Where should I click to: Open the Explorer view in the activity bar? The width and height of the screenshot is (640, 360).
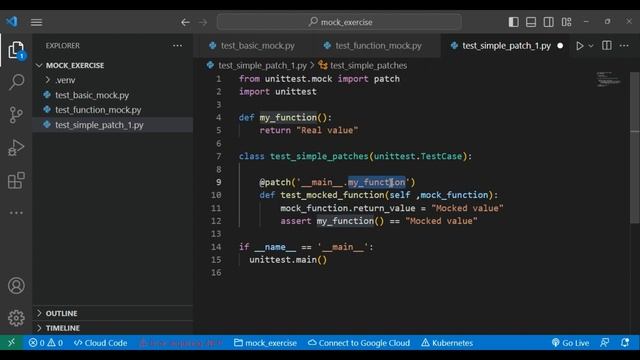(x=16, y=50)
